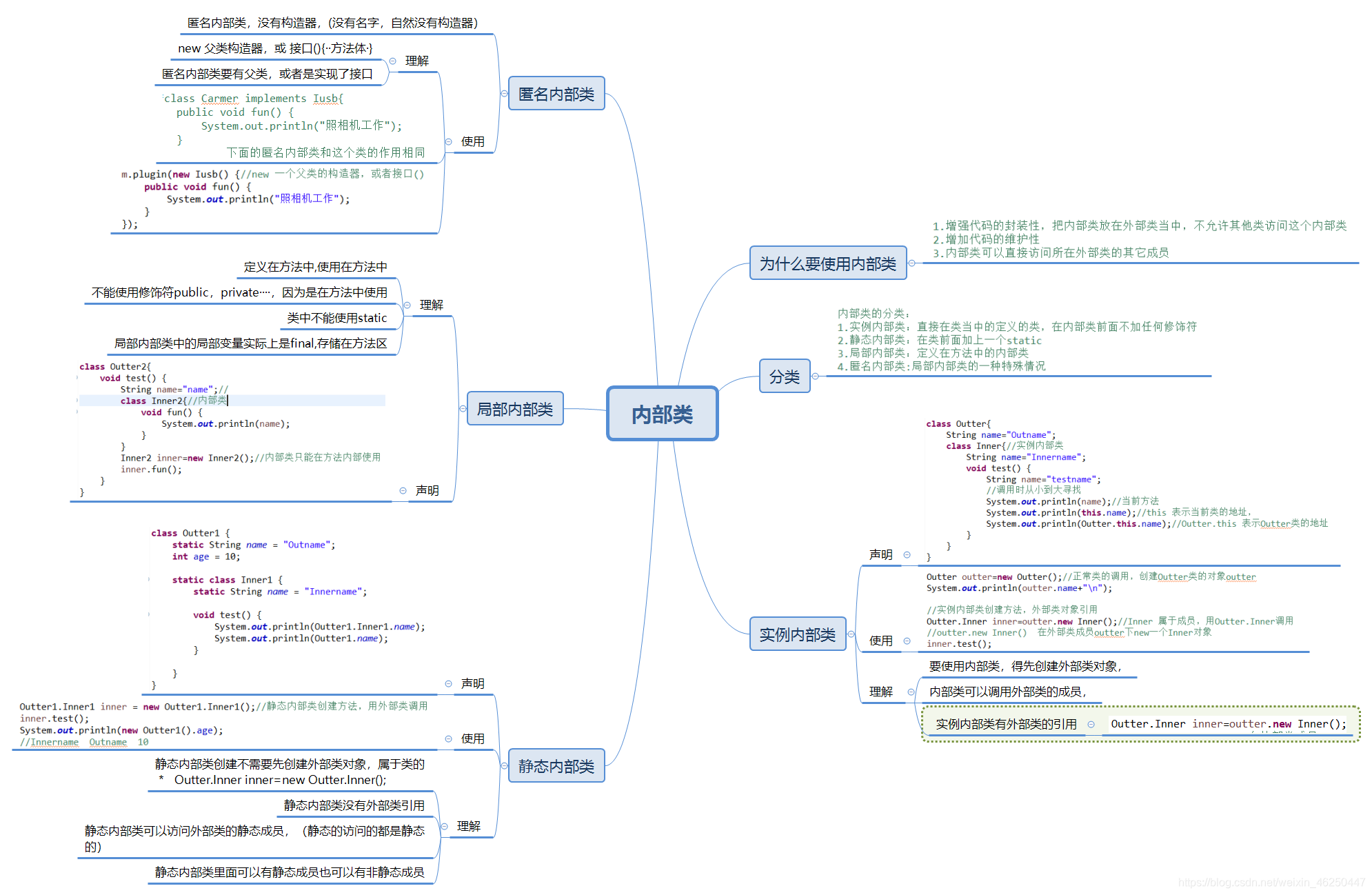The image size is (1372, 895).
Task: Click 使用 label under 匿名内部类
Action: [x=473, y=142]
